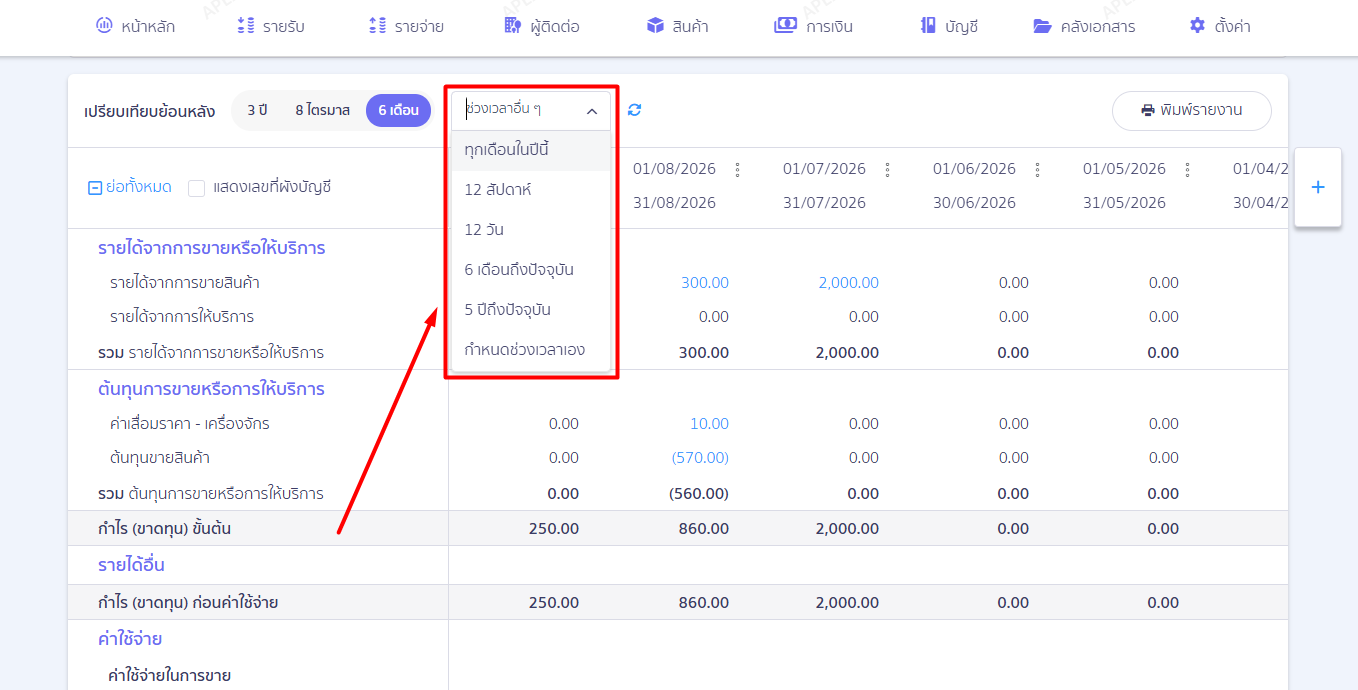Open the blue (570.00) amount for ต้นทุนขายสินค้า

point(700,458)
